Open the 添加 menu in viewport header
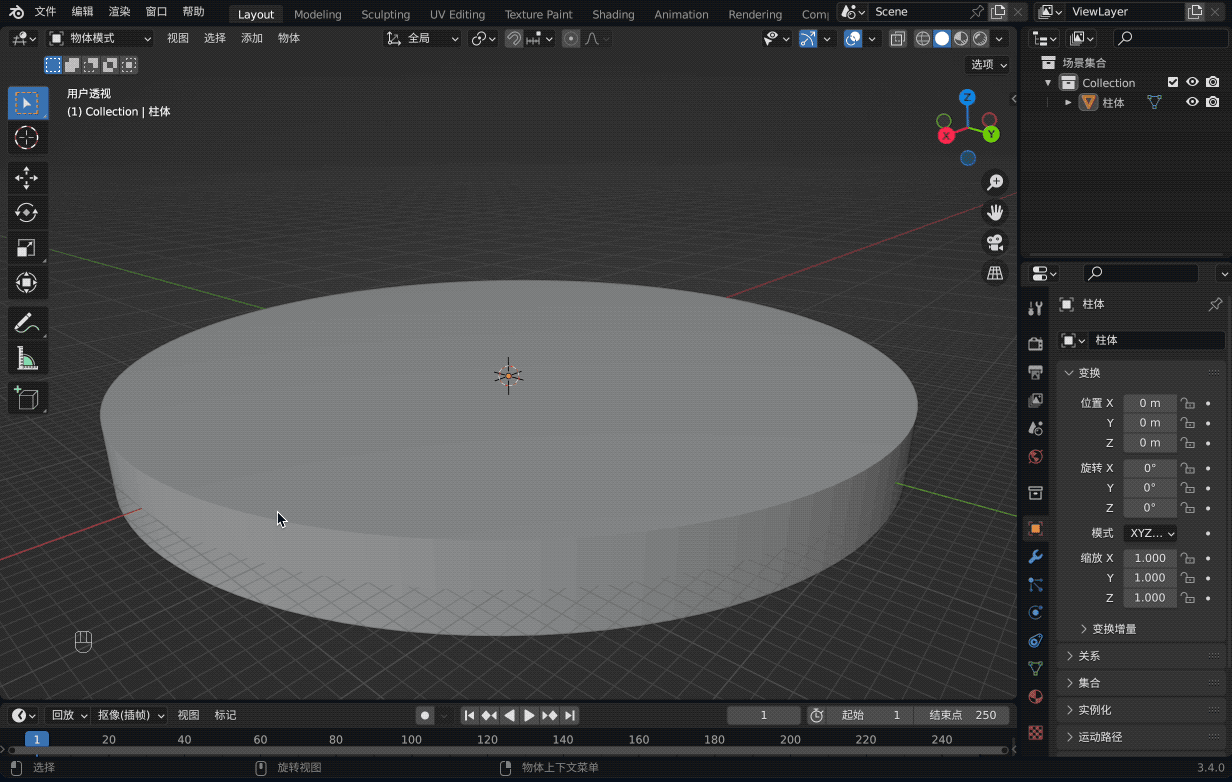Image resolution: width=1232 pixels, height=782 pixels. 252,38
